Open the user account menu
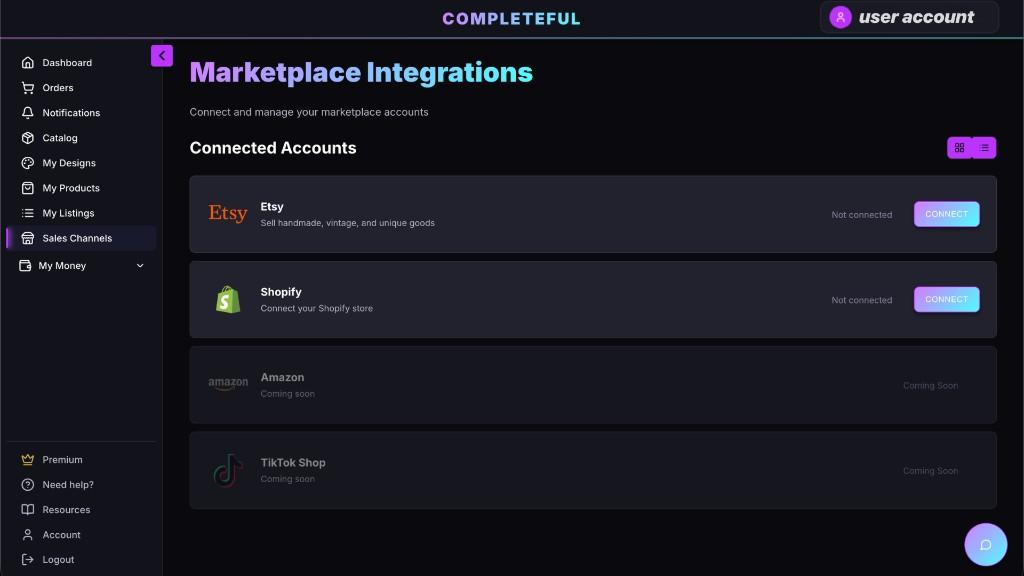 (x=908, y=16)
